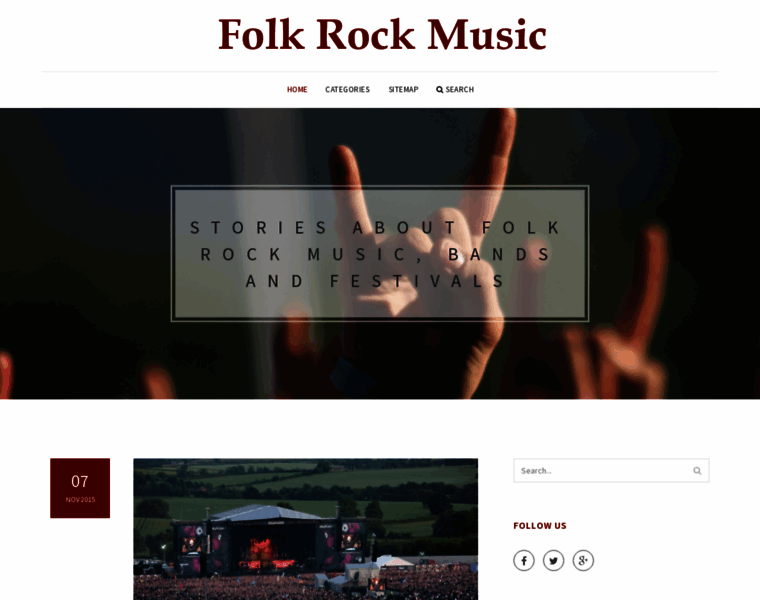760x600 pixels.
Task: Click the NOV 2015 label in date badge
Action: point(80,500)
